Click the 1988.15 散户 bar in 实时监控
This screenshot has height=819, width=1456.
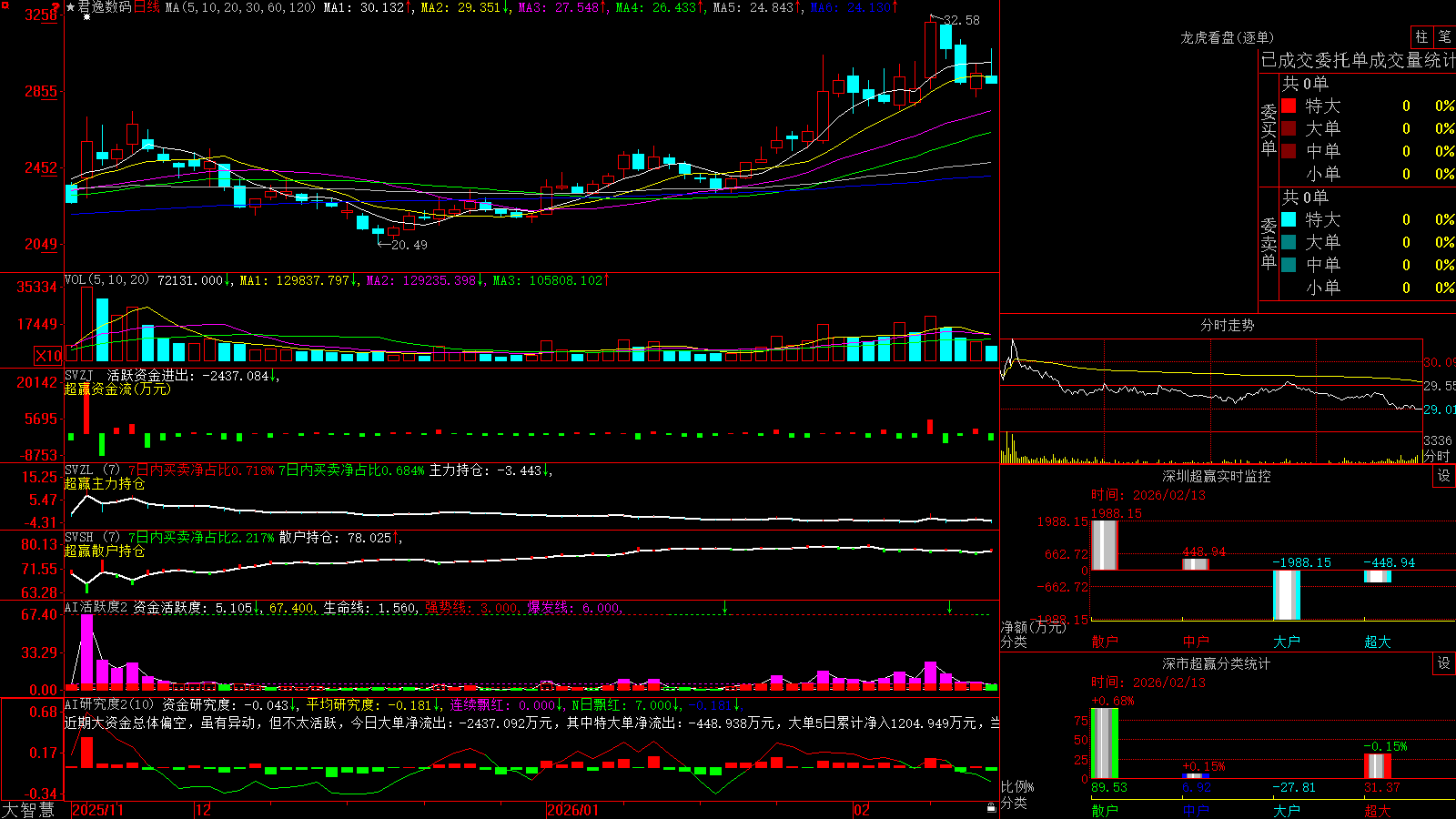tap(1104, 545)
